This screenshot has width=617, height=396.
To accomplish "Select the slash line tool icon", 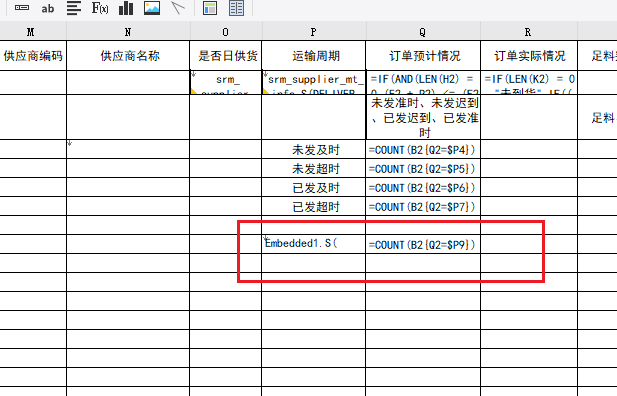I will 178,8.
